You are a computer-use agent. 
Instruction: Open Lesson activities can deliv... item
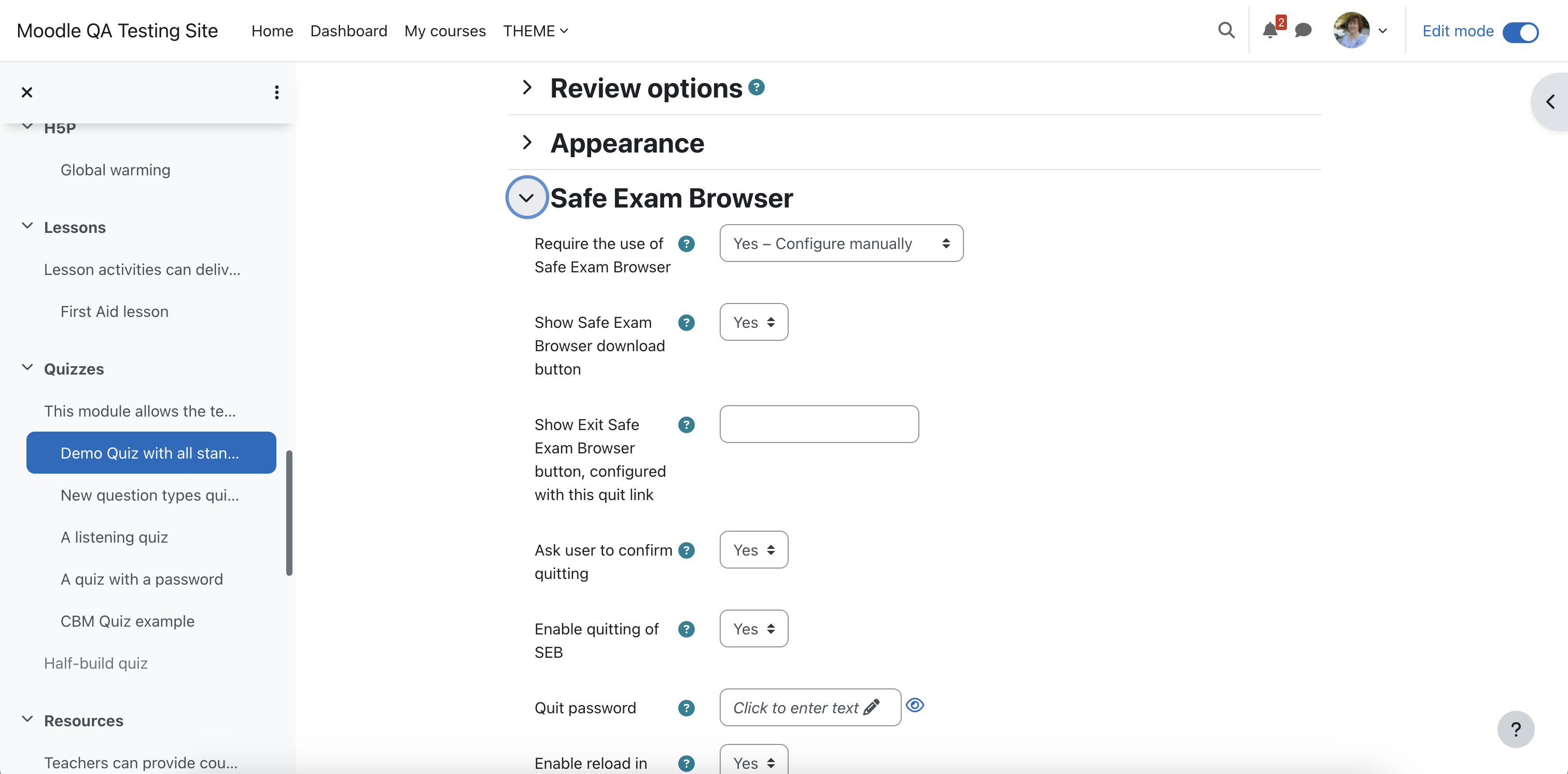point(142,270)
